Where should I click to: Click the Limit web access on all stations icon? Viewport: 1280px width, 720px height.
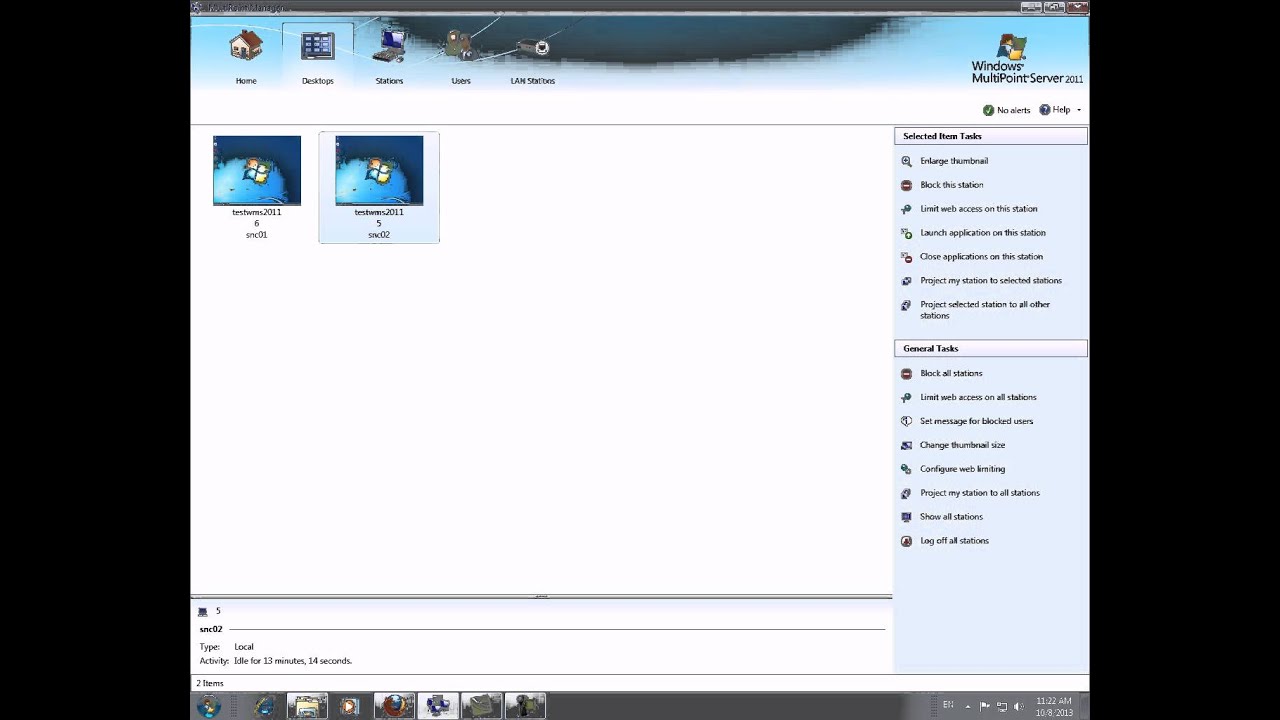(906, 397)
